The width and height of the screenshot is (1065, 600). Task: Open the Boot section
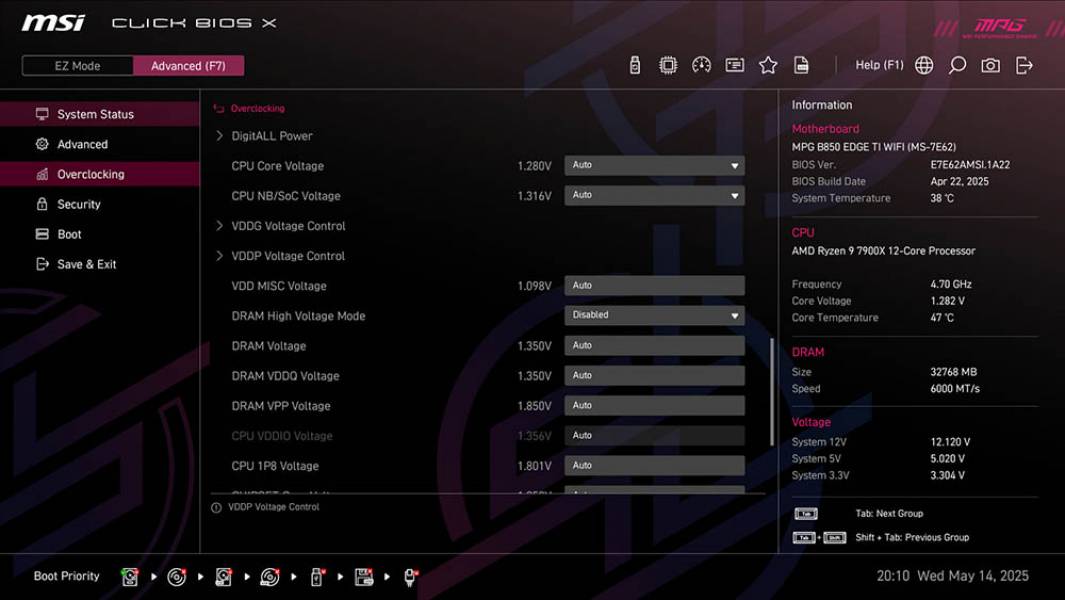100,234
